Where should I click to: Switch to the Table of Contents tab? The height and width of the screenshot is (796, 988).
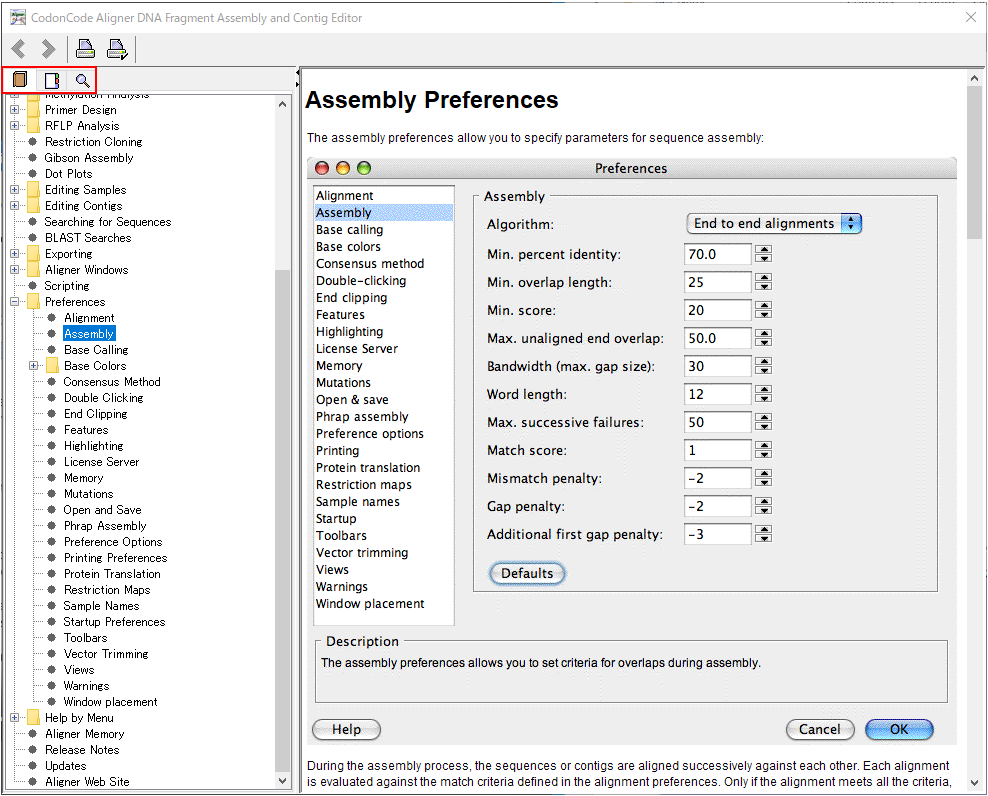[x=20, y=80]
